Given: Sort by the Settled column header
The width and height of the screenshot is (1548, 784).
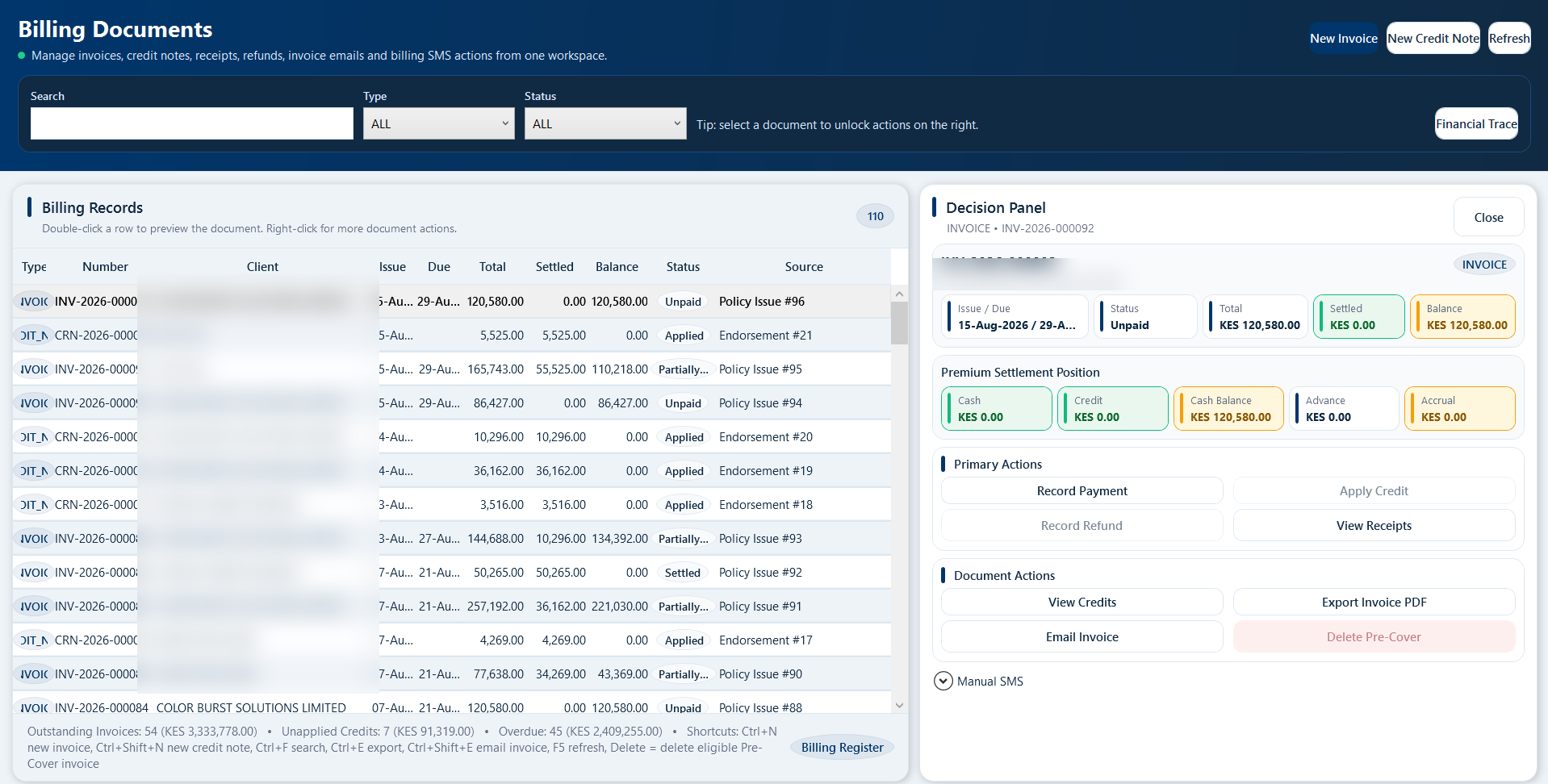Looking at the screenshot, I should point(554,266).
